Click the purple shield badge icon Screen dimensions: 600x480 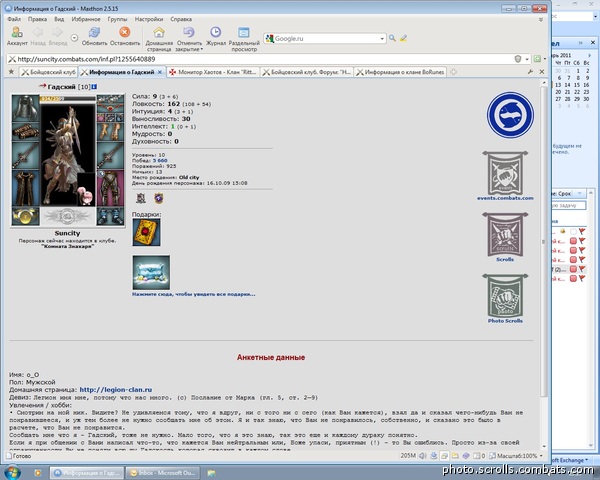pos(158,198)
